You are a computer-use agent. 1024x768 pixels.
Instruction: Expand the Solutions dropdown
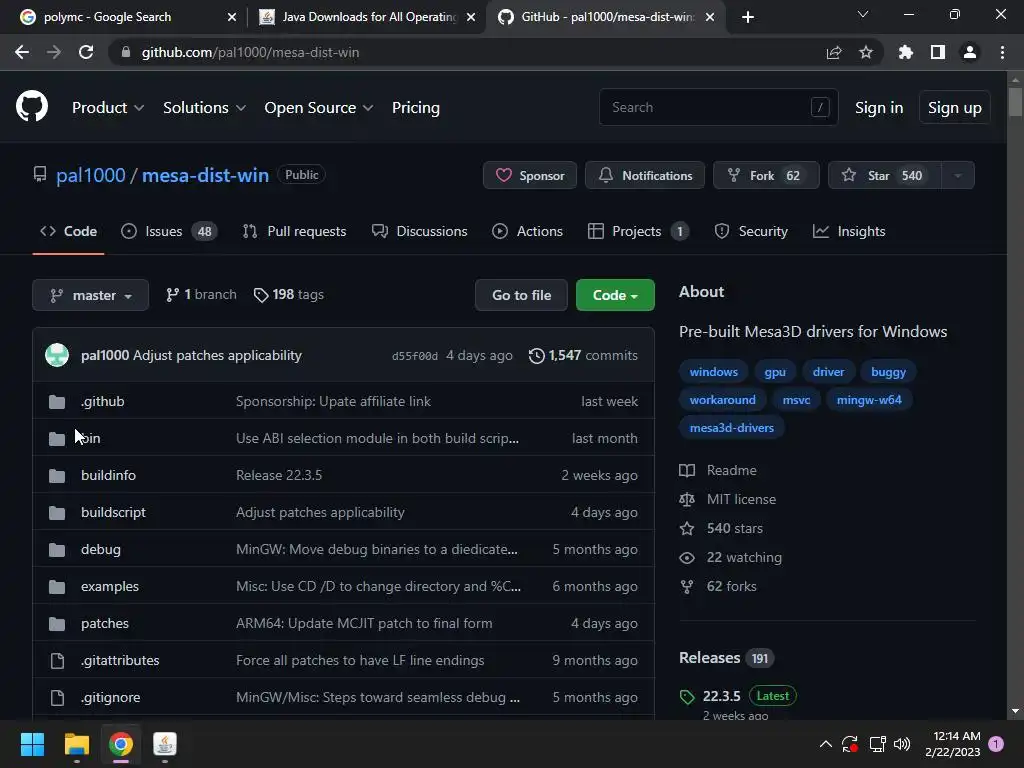pyautogui.click(x=204, y=108)
